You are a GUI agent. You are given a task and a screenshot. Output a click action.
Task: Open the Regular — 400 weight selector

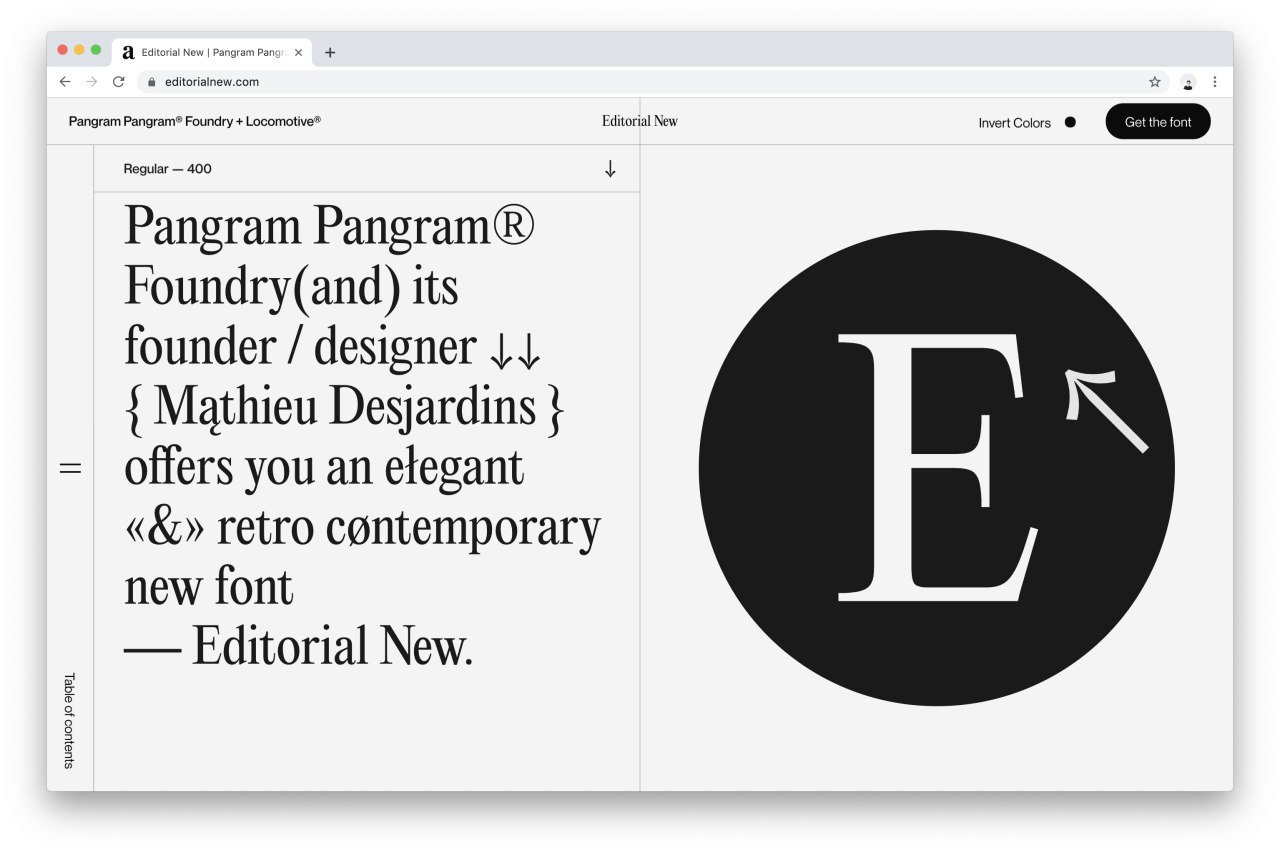point(367,169)
